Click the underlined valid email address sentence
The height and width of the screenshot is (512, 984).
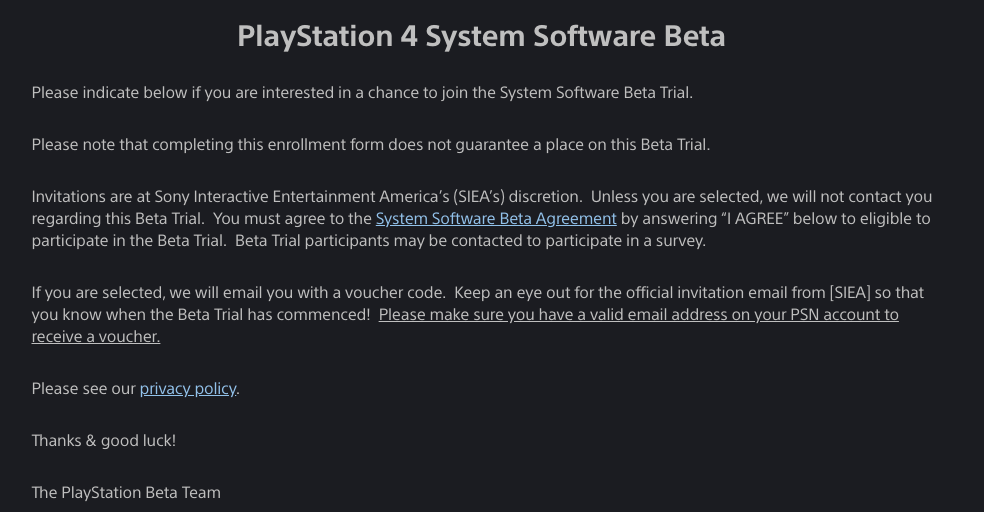click(x=638, y=315)
